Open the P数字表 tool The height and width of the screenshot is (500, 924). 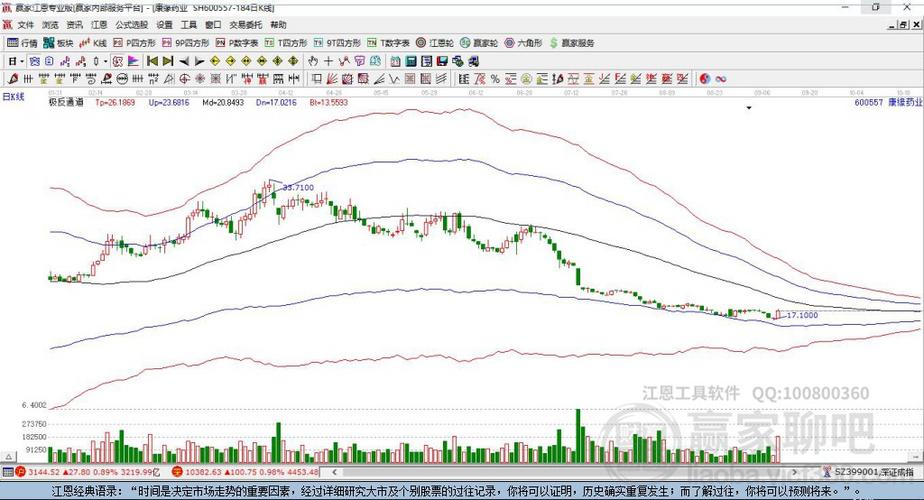pyautogui.click(x=237, y=43)
